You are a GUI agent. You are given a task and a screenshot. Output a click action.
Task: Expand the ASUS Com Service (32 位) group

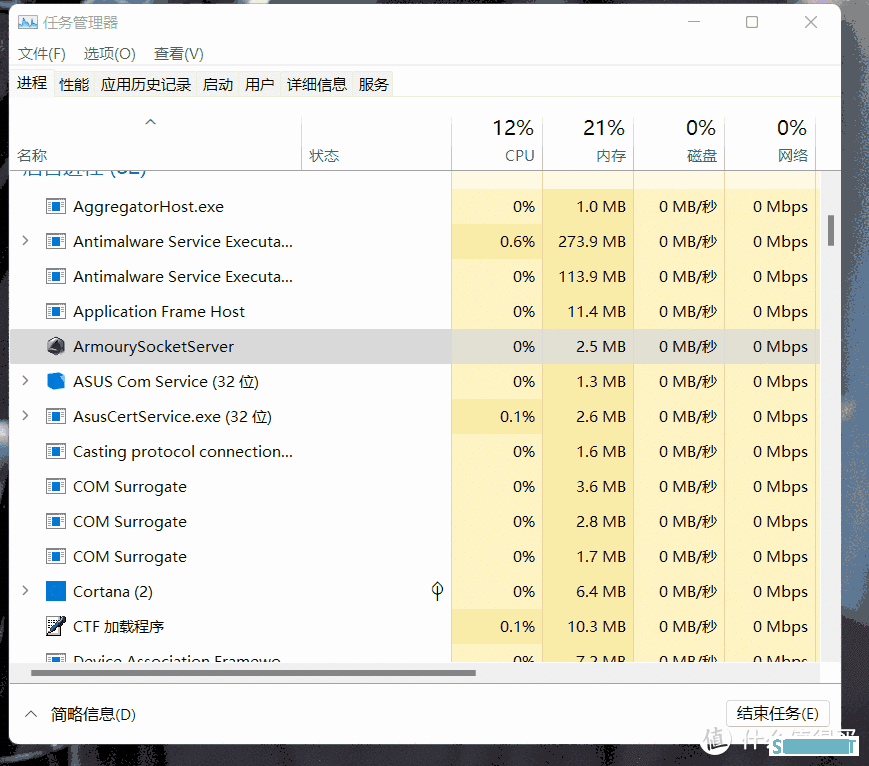coord(25,380)
